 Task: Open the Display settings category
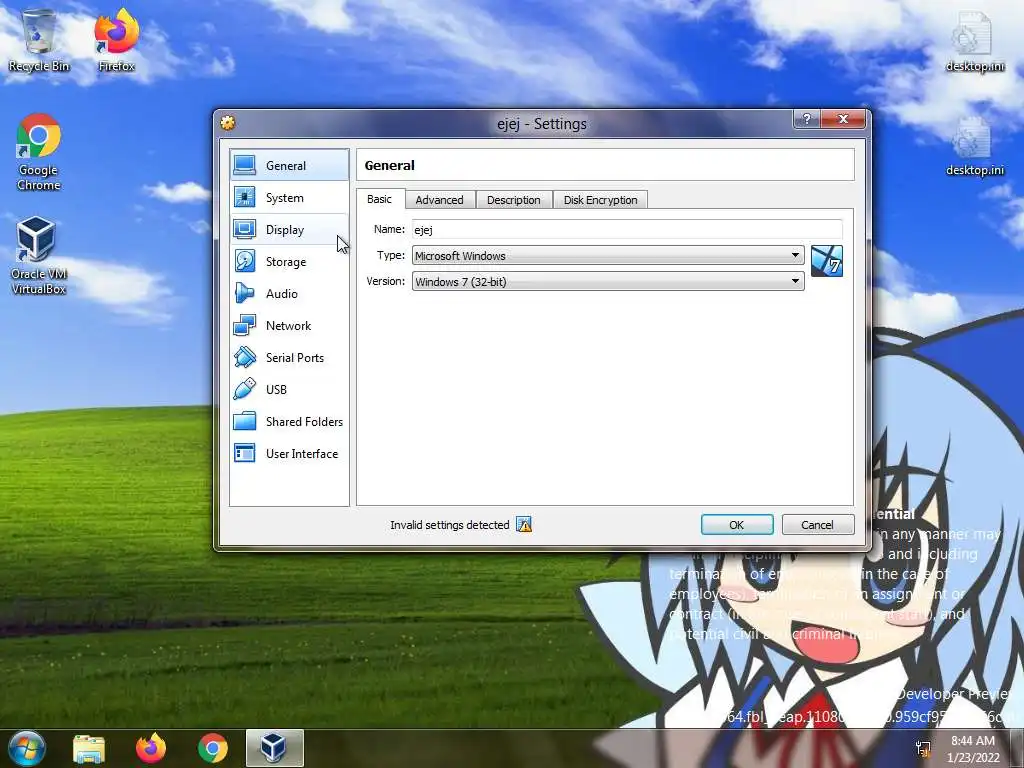click(289, 229)
